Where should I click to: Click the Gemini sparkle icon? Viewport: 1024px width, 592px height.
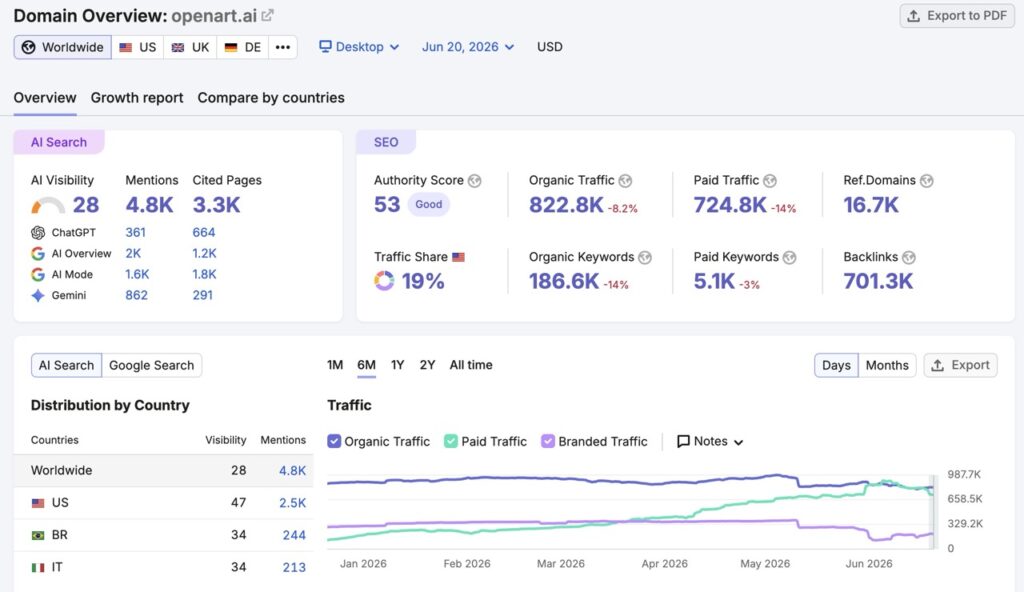[x=38, y=295]
